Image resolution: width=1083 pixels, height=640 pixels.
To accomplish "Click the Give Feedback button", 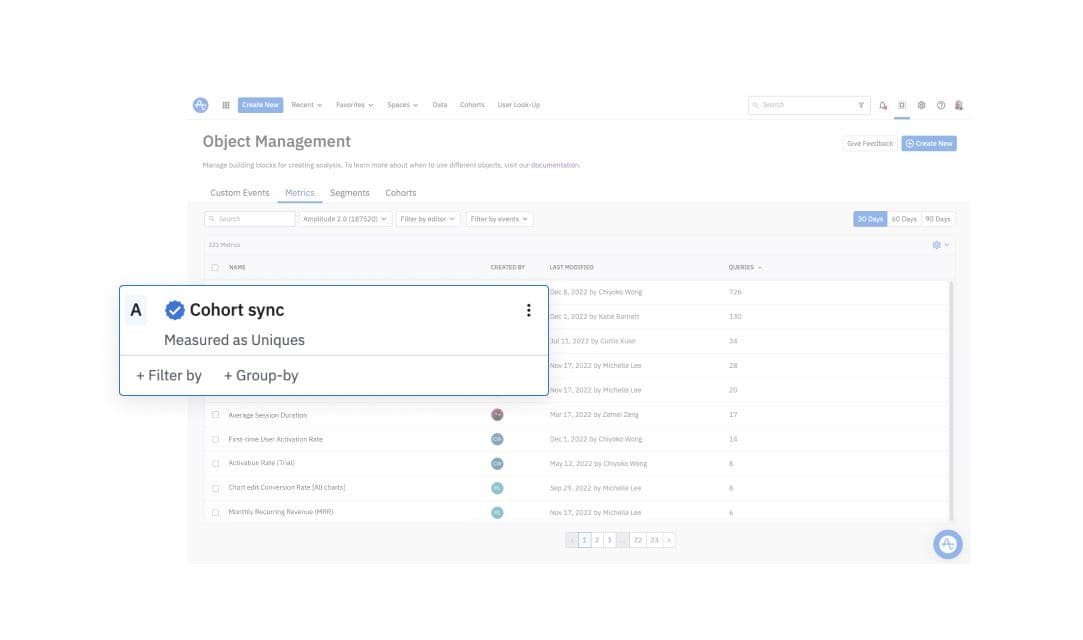I will [869, 144].
